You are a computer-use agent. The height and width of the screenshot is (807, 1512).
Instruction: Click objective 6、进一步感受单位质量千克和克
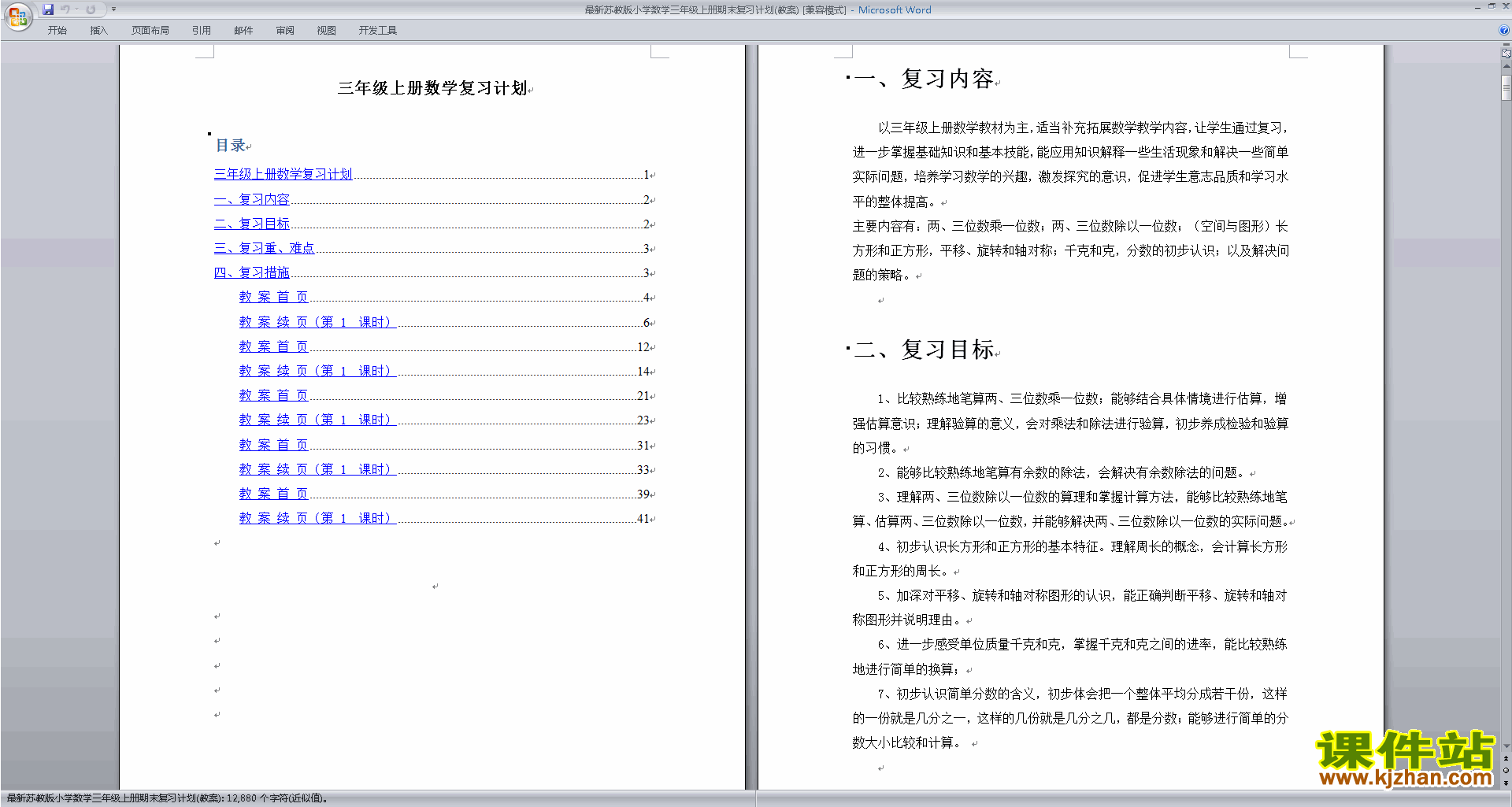1070,656
